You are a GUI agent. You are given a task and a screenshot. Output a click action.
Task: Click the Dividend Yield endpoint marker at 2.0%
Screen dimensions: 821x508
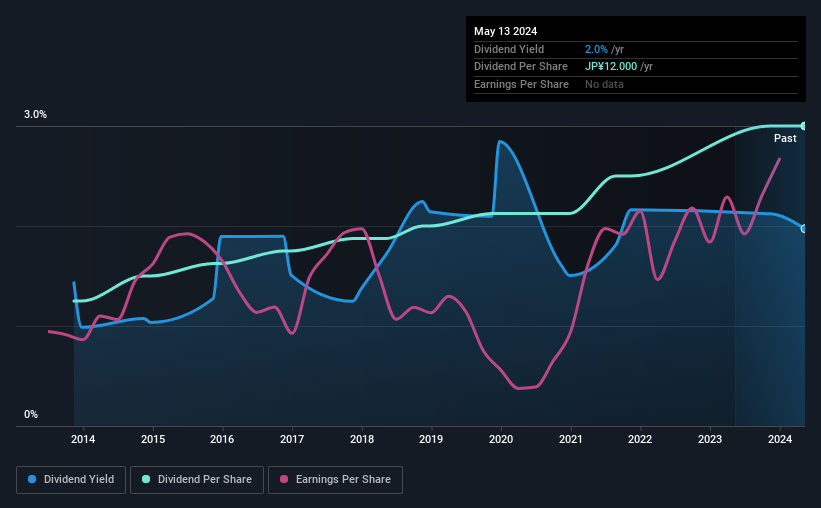point(804,229)
